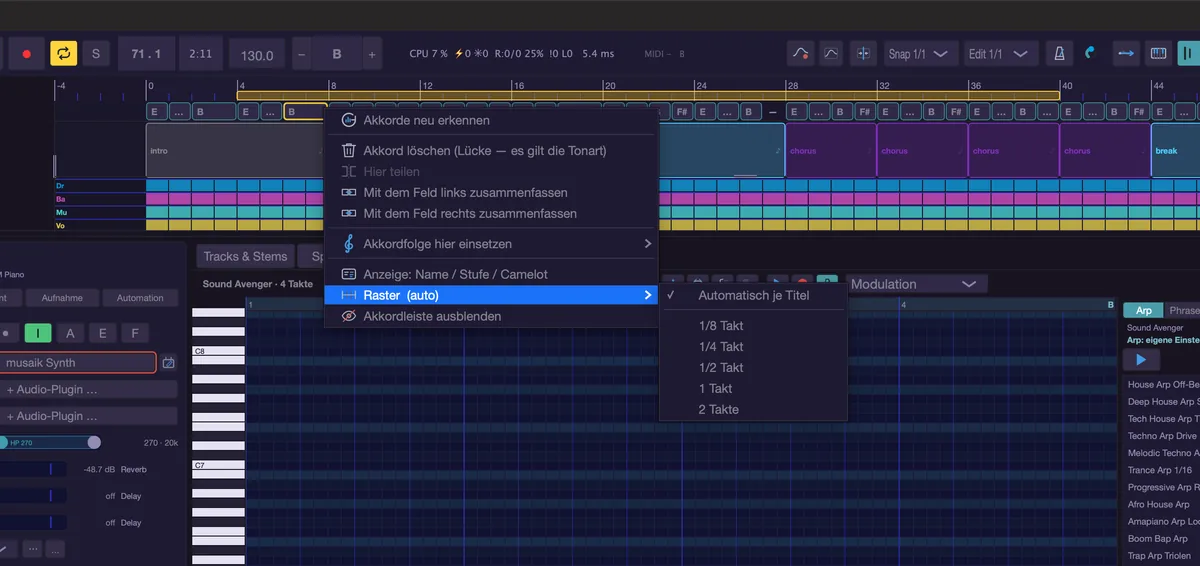Select the Arp tab in the right panel

coord(1143,311)
